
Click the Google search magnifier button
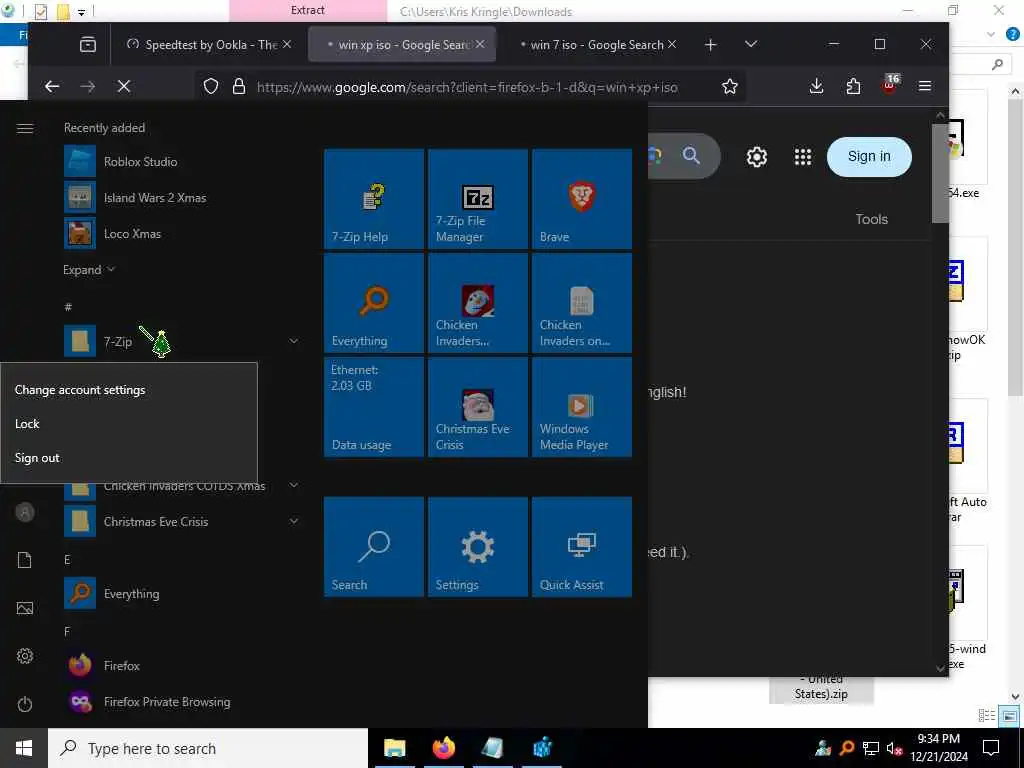coord(691,155)
